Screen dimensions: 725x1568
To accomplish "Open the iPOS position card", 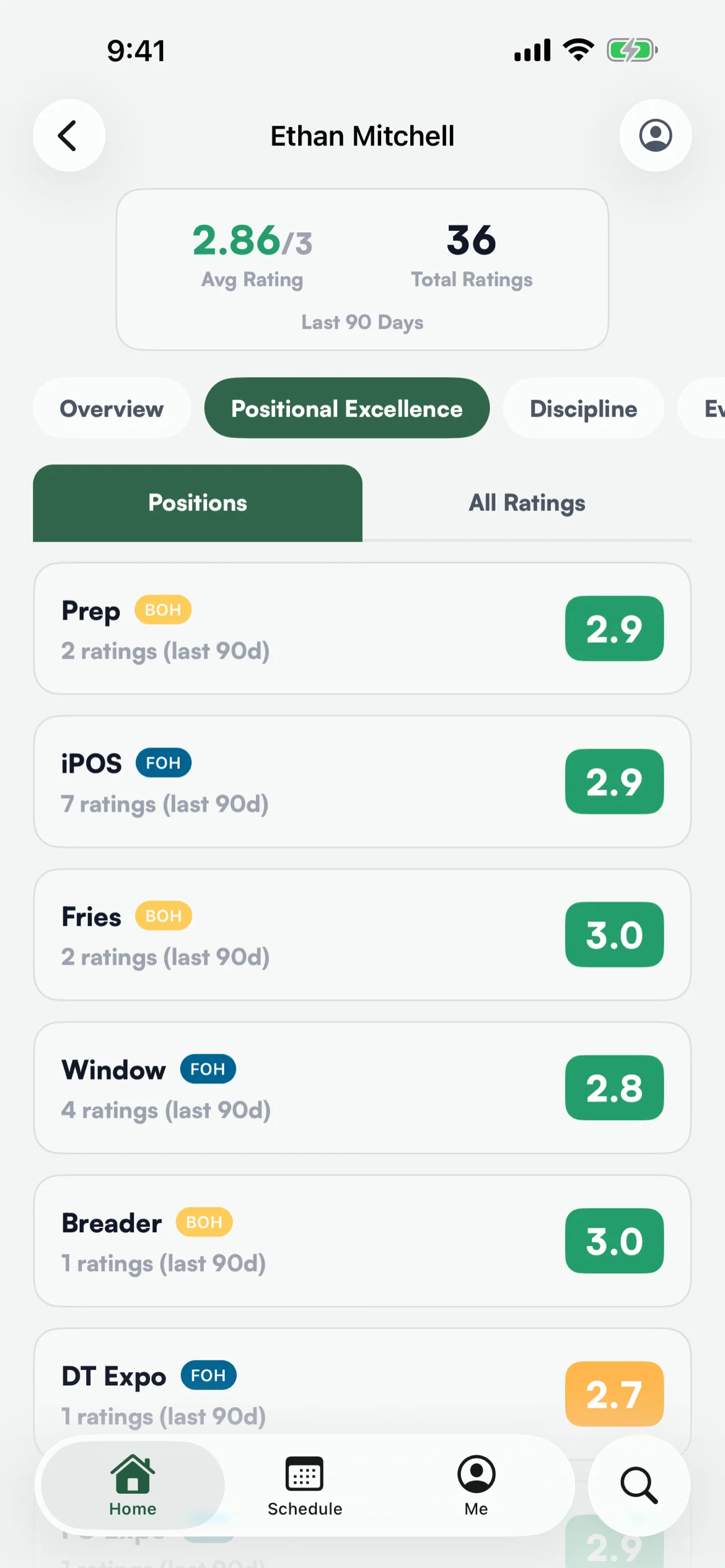I will tap(362, 782).
